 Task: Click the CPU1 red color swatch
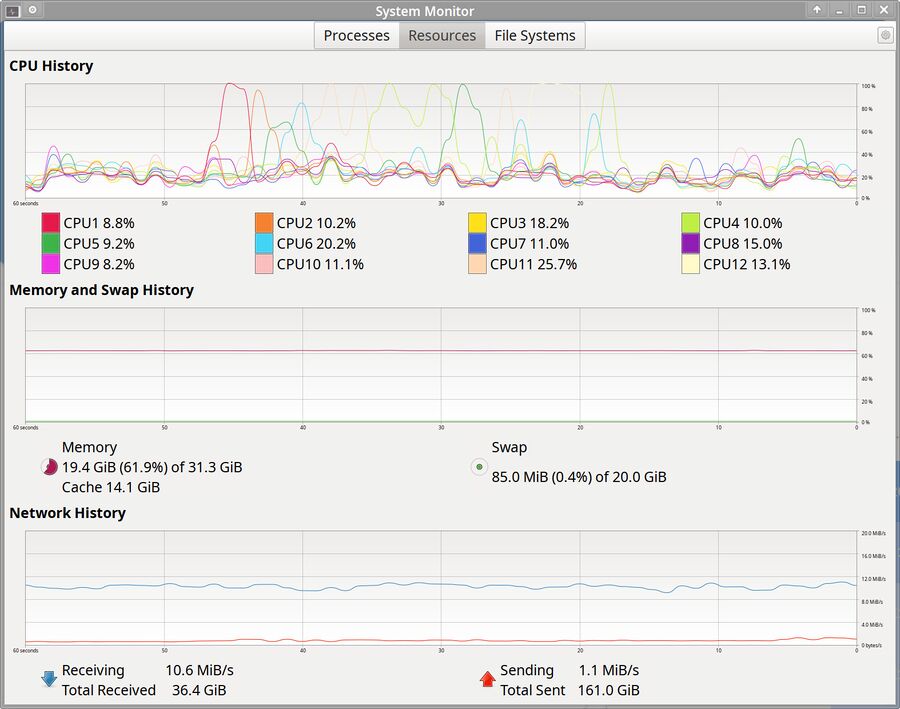[51, 223]
